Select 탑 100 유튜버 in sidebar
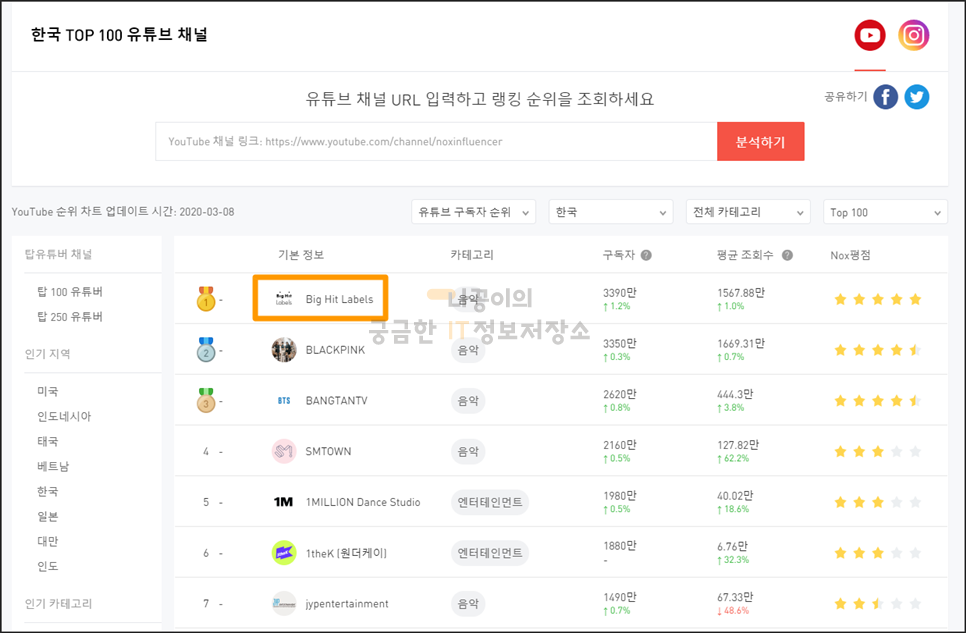The image size is (966, 633). point(70,292)
